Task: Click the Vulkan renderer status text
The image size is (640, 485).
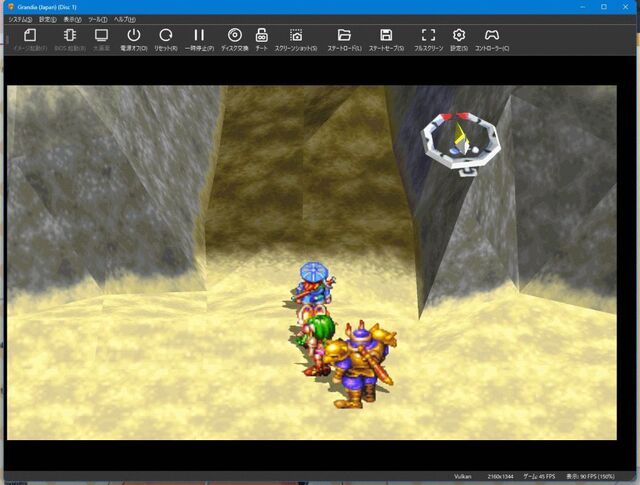Action: pos(462,476)
